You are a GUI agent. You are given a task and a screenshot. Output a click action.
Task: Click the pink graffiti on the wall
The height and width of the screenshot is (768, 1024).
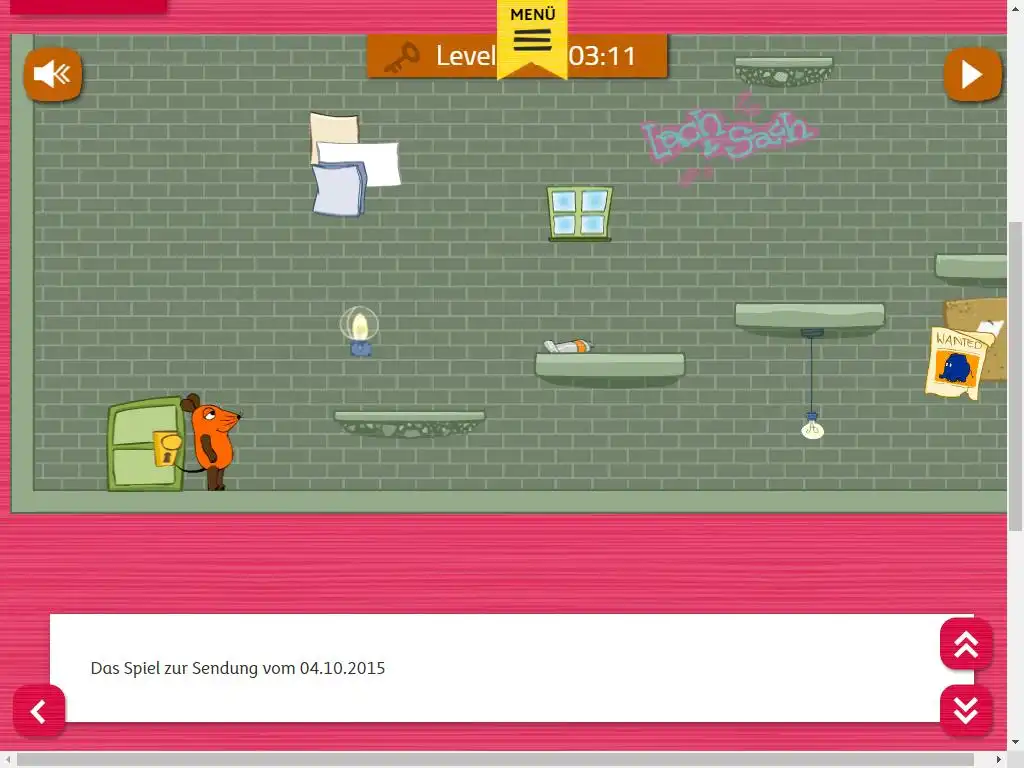click(728, 138)
